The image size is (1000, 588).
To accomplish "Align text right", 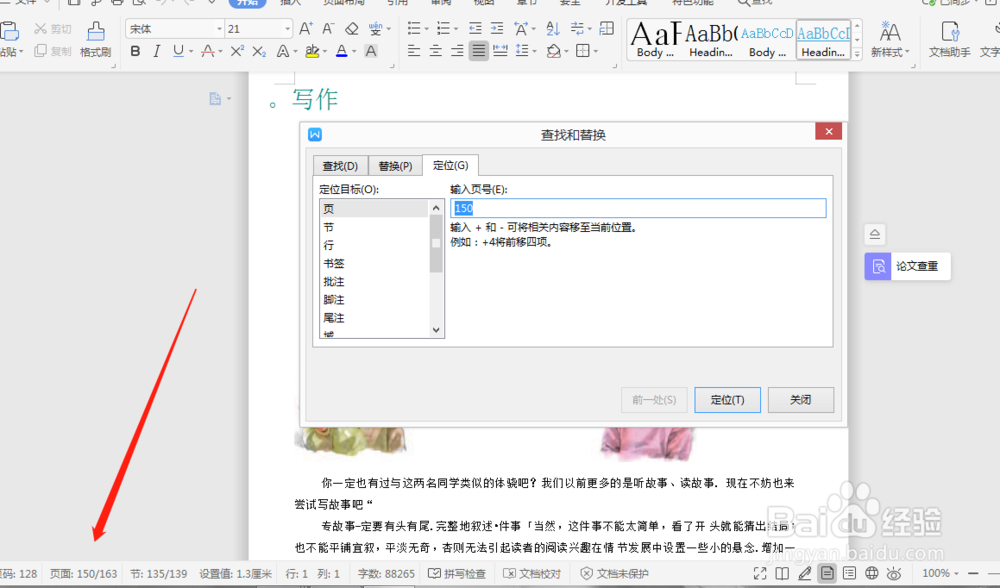I will click(x=457, y=51).
